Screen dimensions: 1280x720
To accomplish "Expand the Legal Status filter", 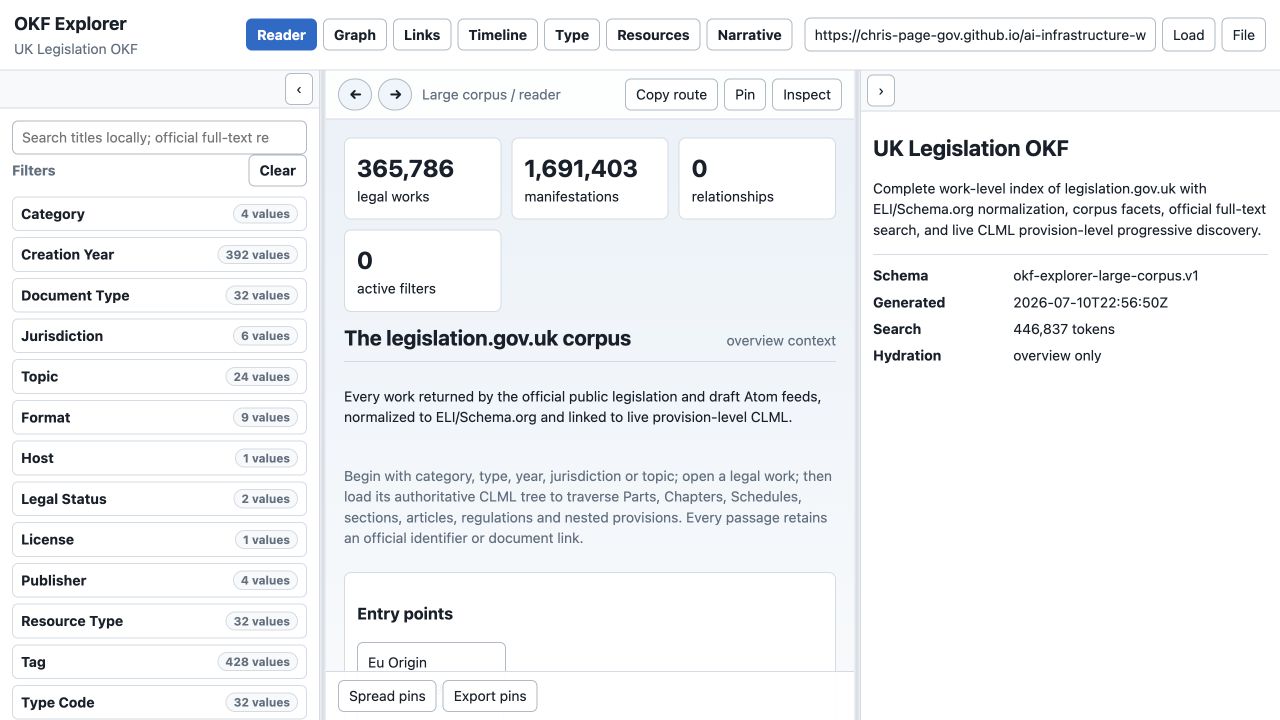I will point(160,499).
